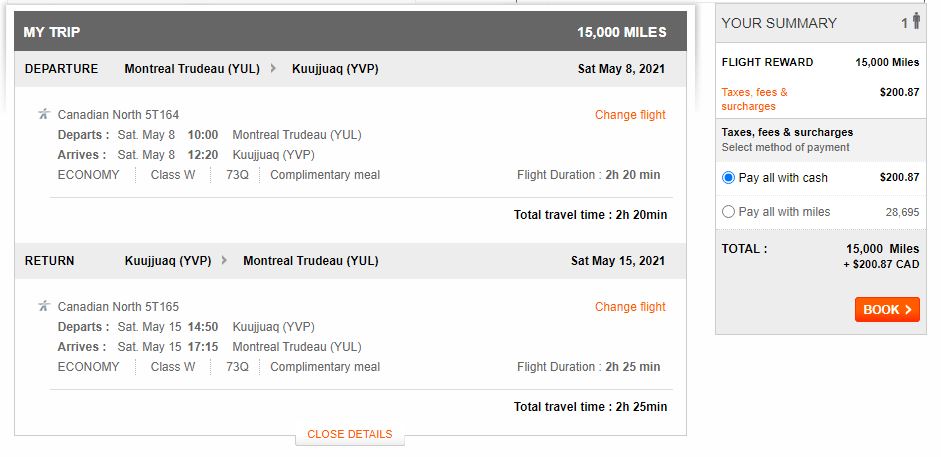The image size is (941, 457).
Task: Open the Taxes, fees & surcharges link
Action: click(754, 99)
